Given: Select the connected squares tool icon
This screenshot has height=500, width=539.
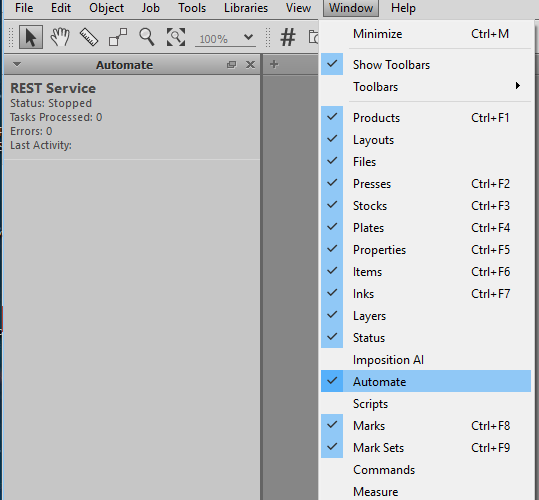Looking at the screenshot, I should pyautogui.click(x=118, y=37).
